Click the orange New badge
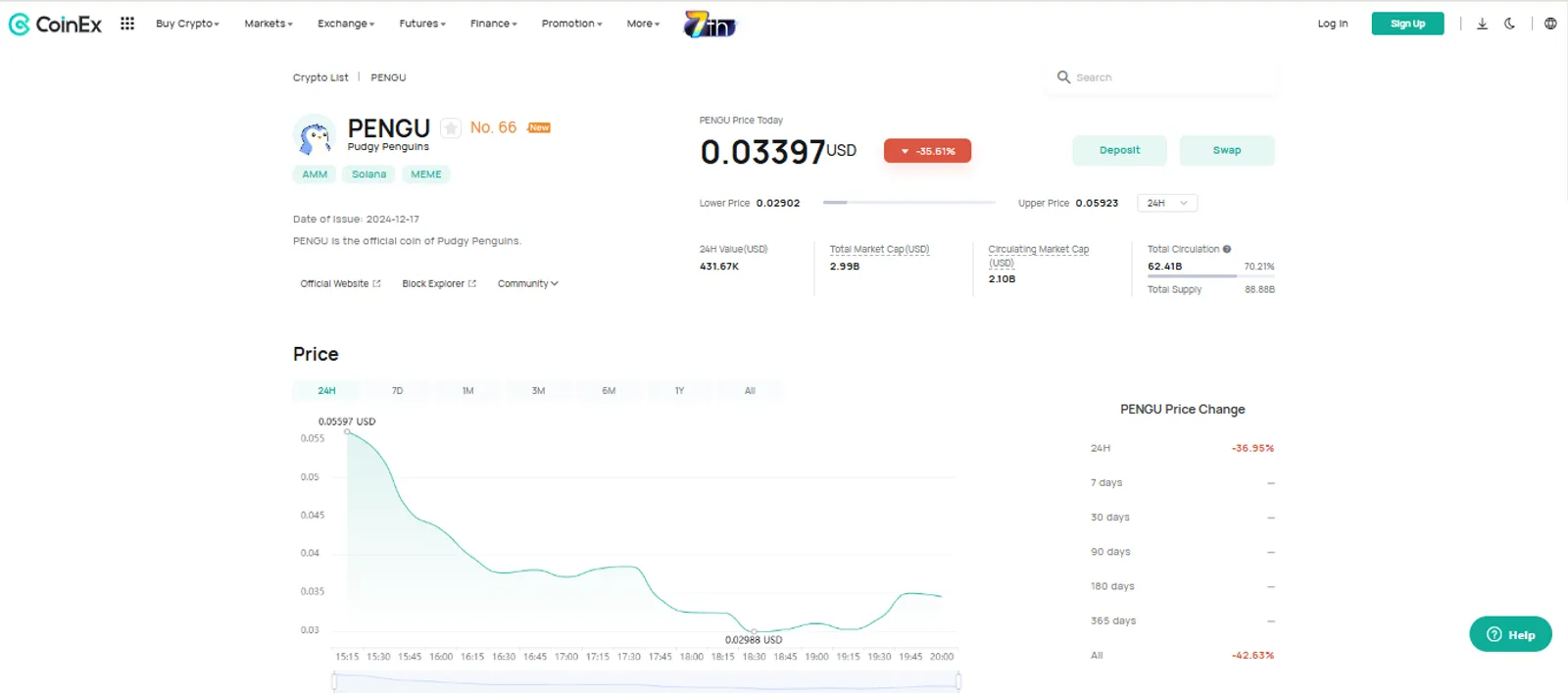This screenshot has width=1568, height=694. coord(539,127)
